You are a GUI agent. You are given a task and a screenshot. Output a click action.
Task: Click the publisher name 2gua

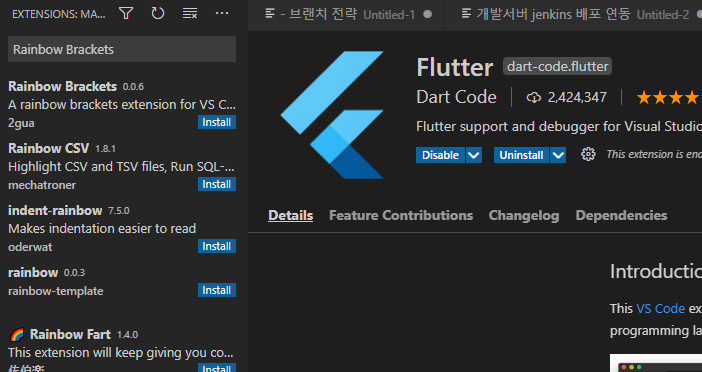tap(21, 123)
